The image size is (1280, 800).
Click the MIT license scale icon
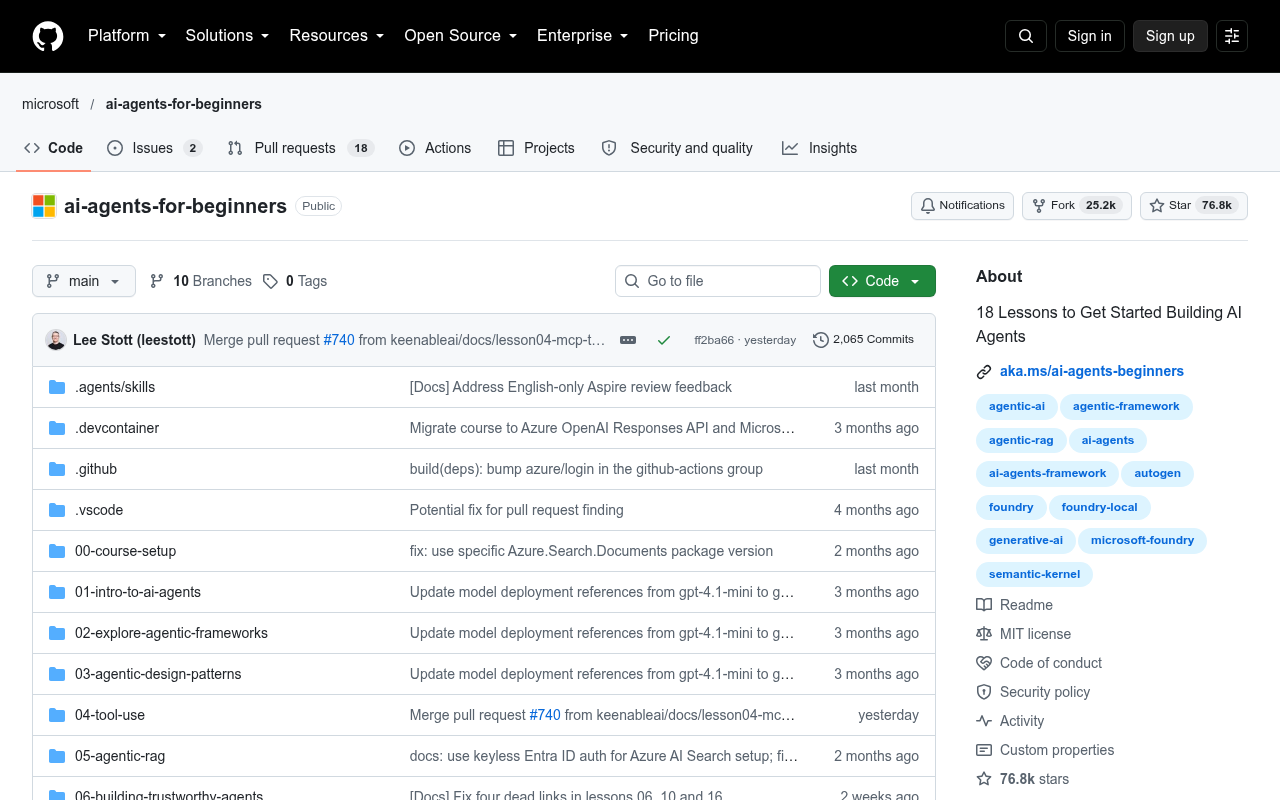pos(984,634)
